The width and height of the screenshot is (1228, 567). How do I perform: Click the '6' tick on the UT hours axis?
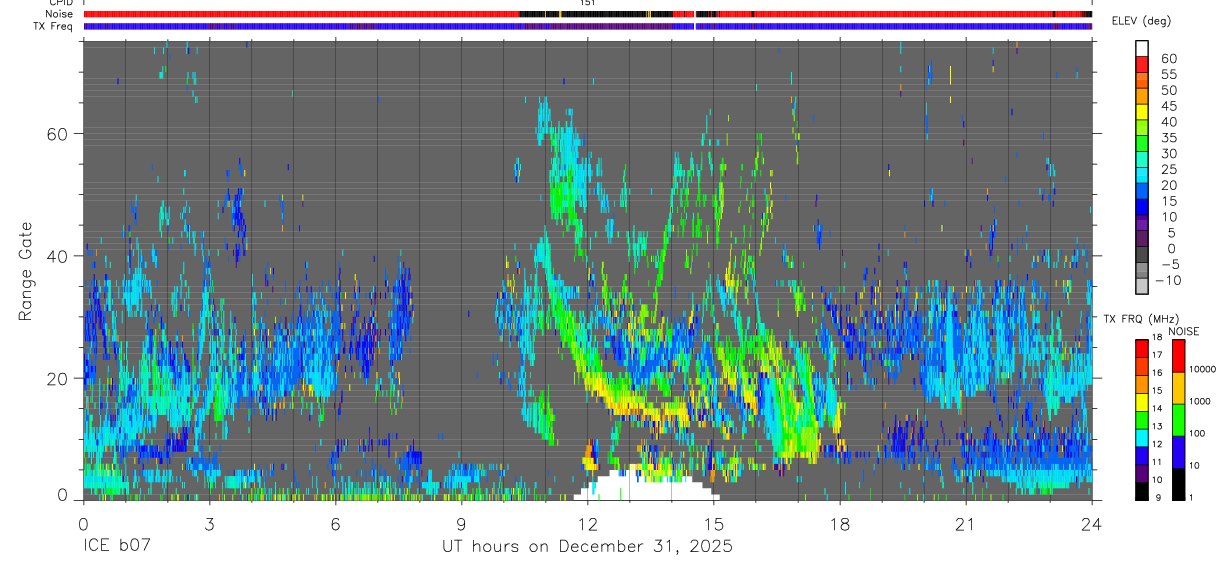(335, 524)
